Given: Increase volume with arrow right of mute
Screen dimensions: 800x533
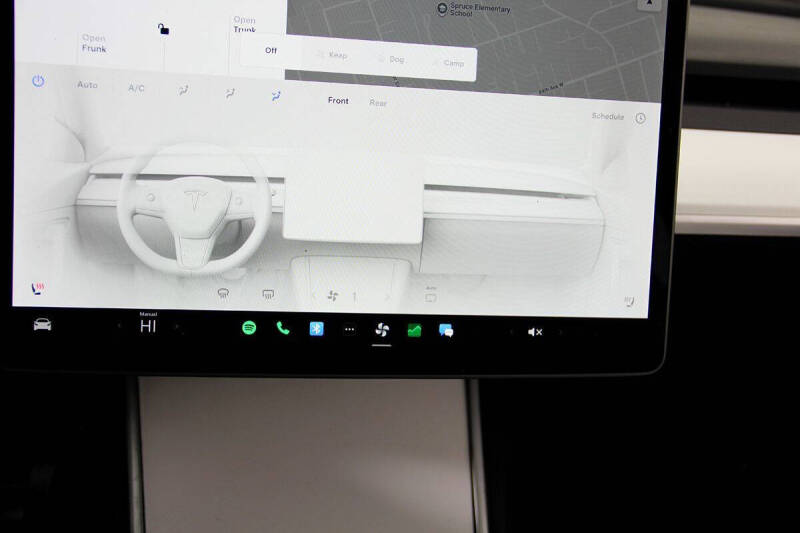Looking at the screenshot, I should [x=560, y=333].
